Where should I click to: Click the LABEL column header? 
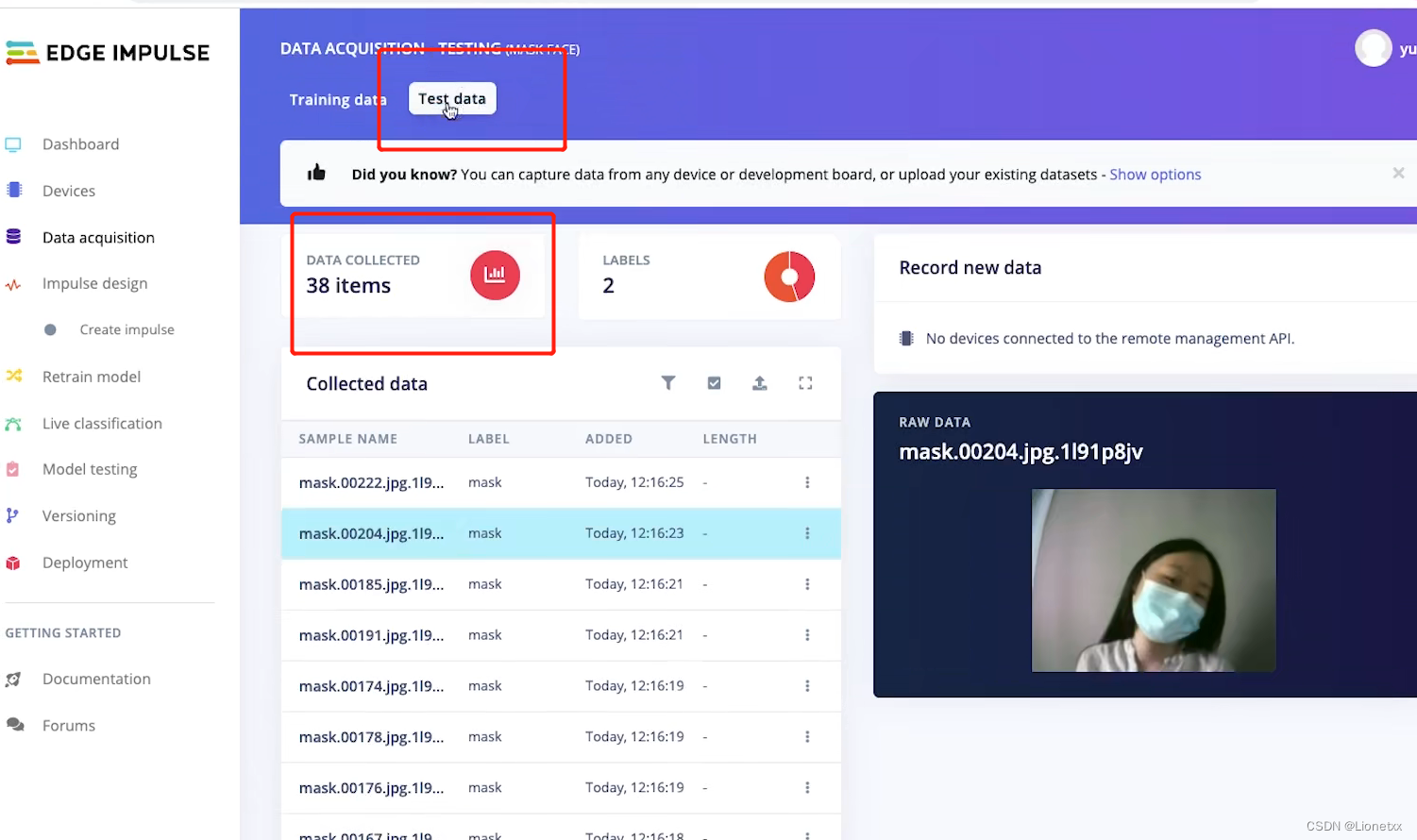(489, 439)
